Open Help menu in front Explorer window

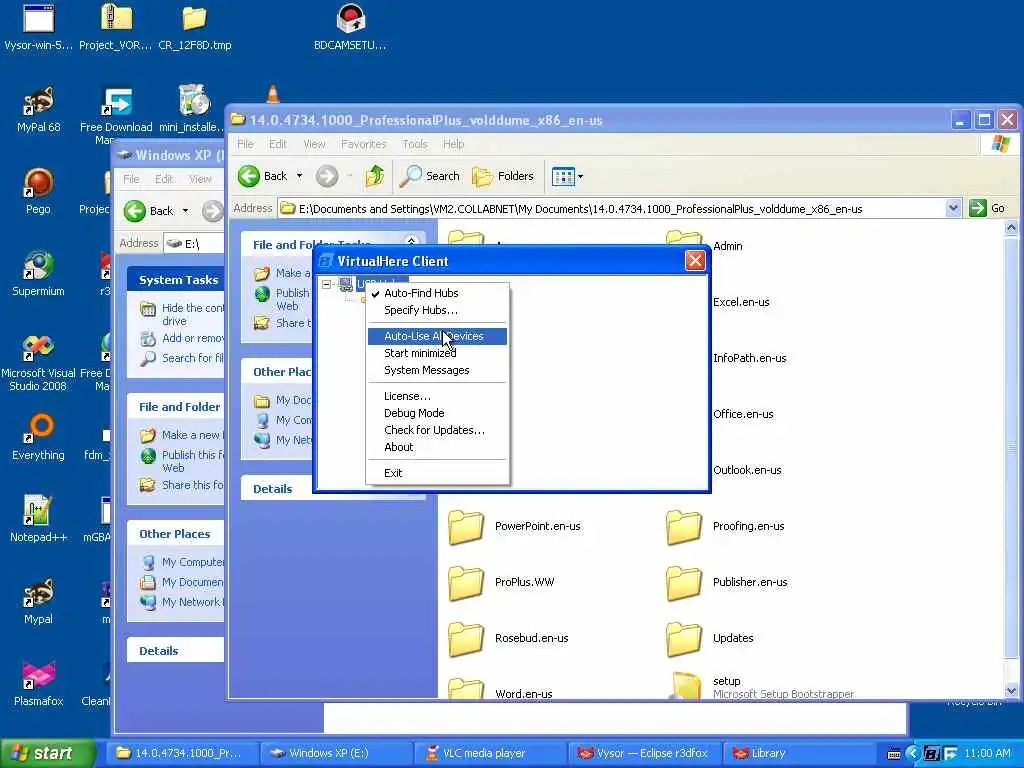click(x=453, y=144)
